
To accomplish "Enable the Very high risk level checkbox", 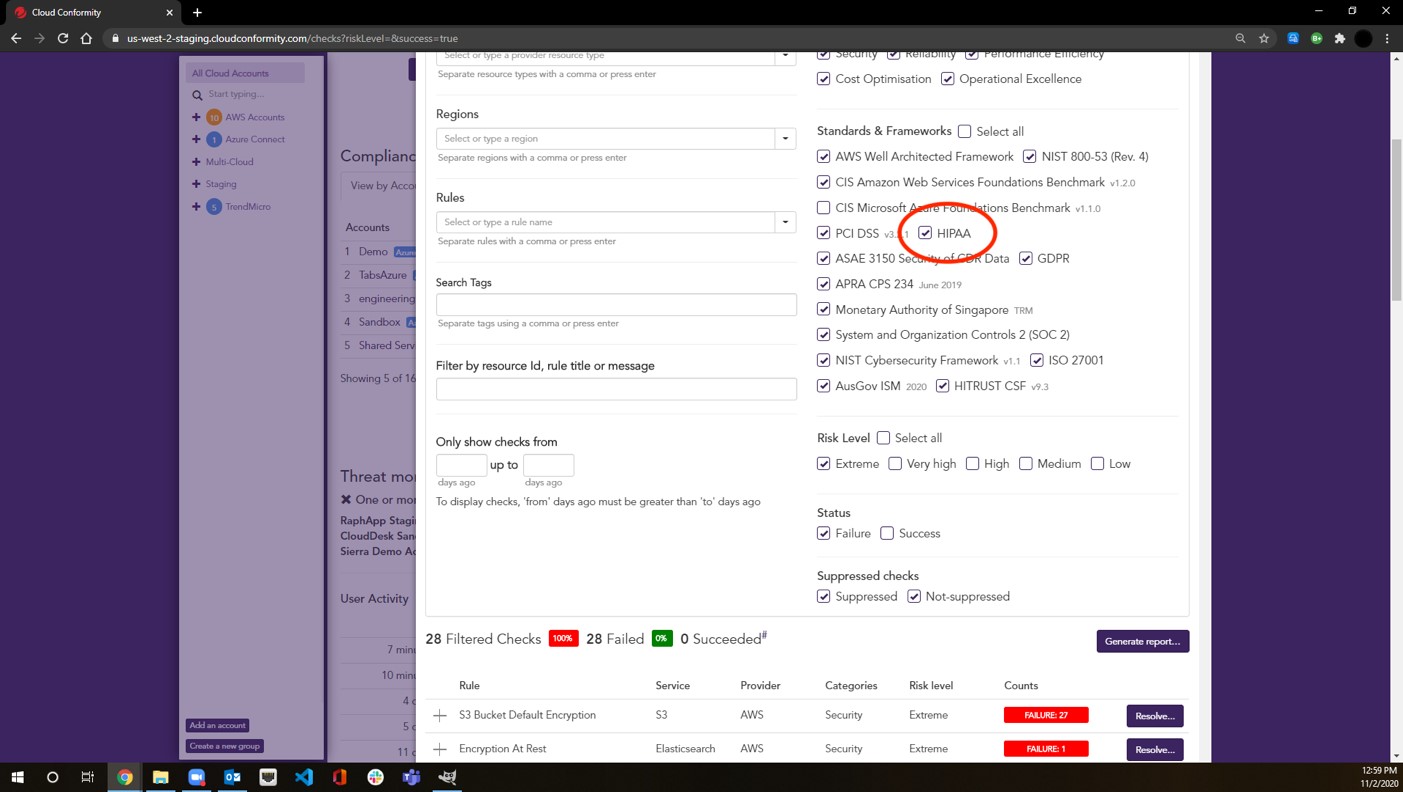I will pos(895,463).
